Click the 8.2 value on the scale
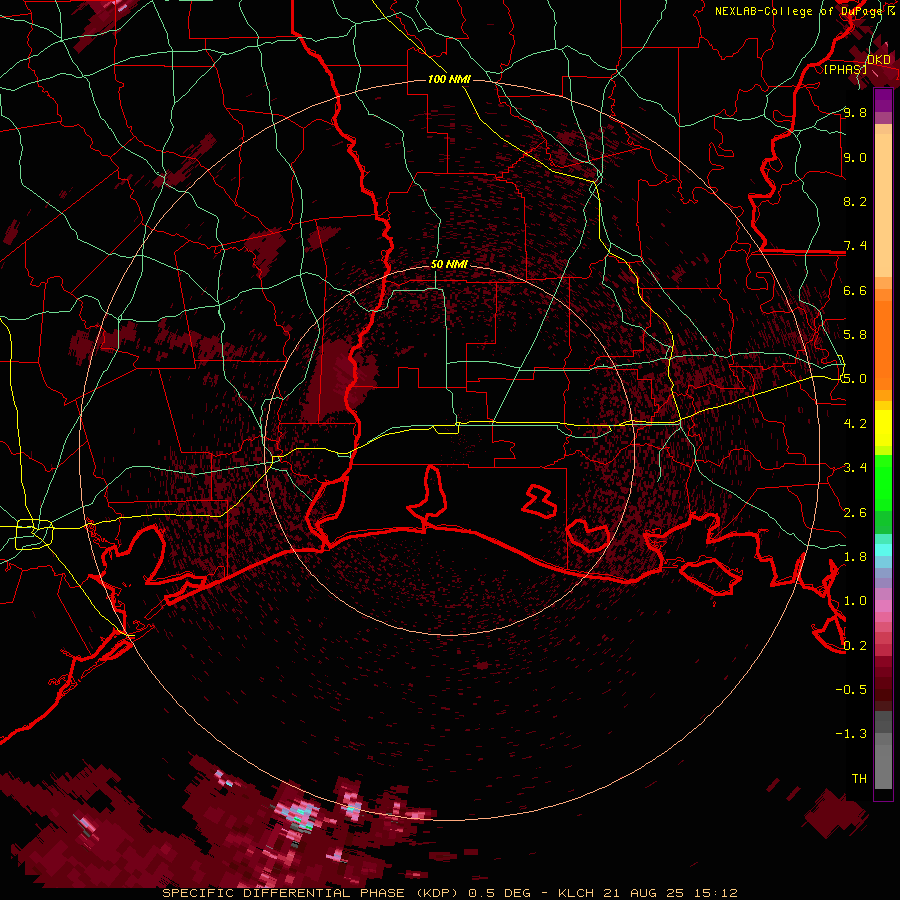Viewport: 900px width, 900px height. (855, 201)
